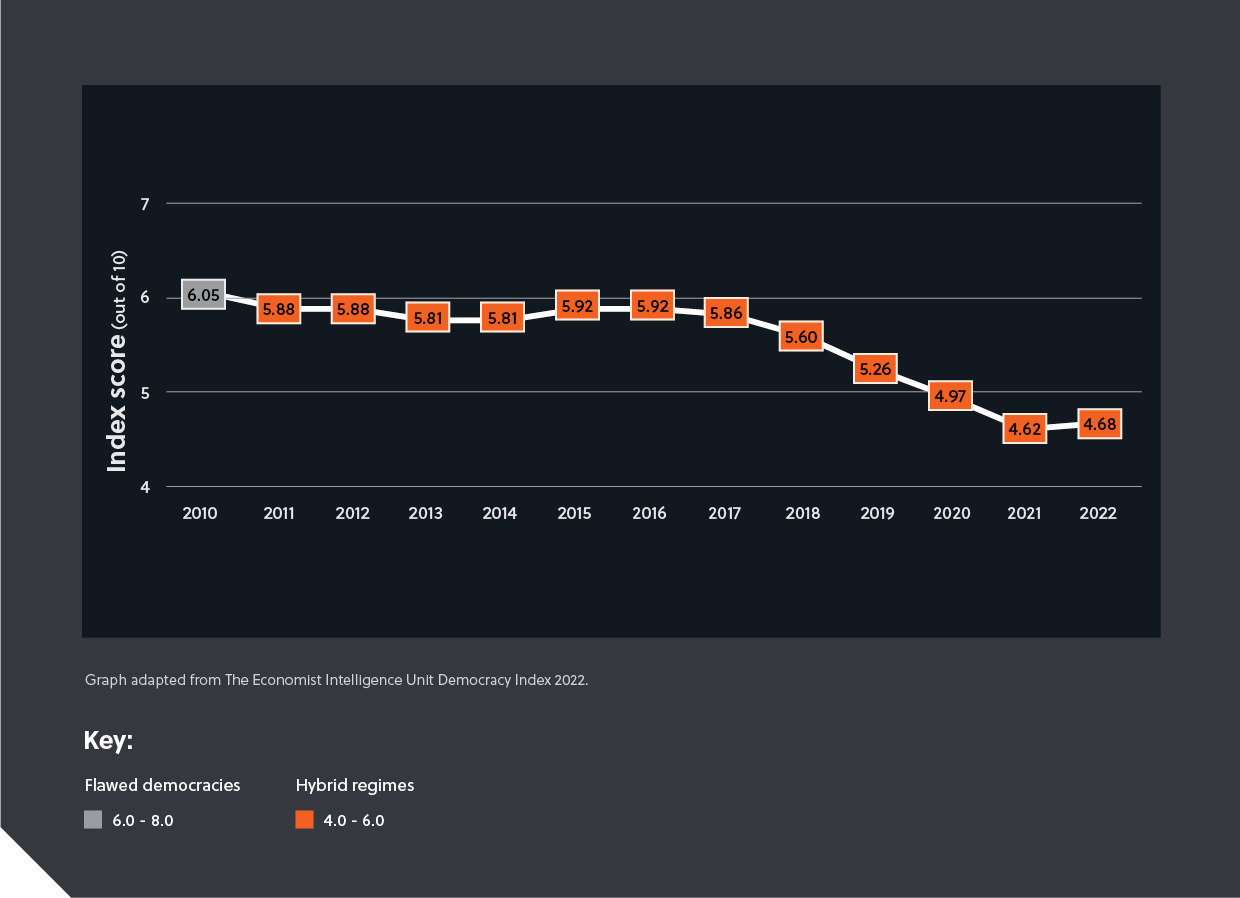Click the 2010 x-axis year label
Image resolution: width=1240 pixels, height=898 pixels.
click(200, 513)
